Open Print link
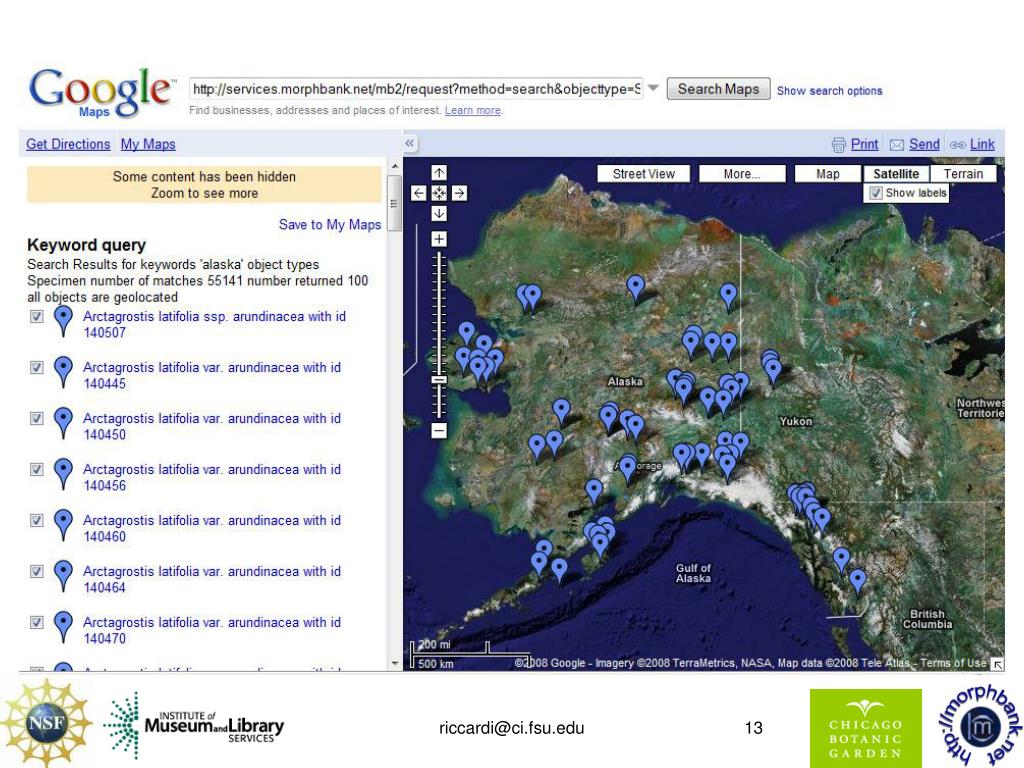Image resolution: width=1024 pixels, height=768 pixels. (x=864, y=144)
